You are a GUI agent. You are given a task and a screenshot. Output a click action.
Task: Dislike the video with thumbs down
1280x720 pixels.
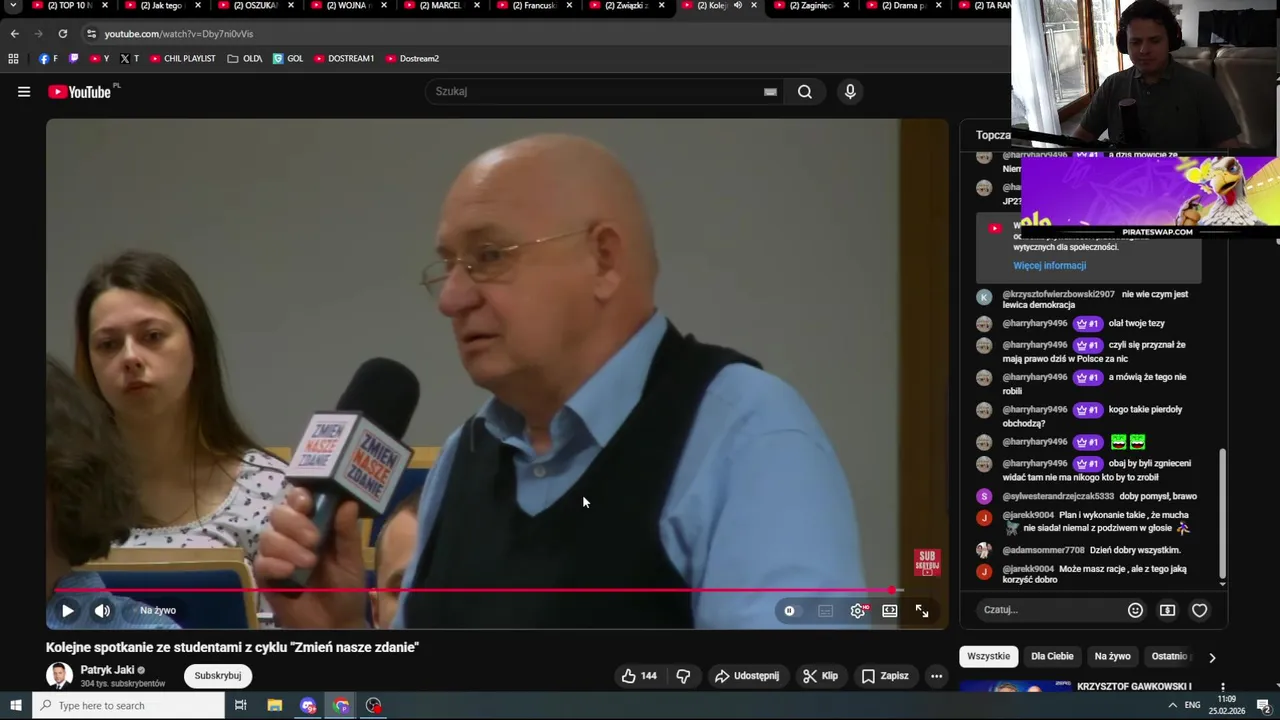click(x=683, y=676)
